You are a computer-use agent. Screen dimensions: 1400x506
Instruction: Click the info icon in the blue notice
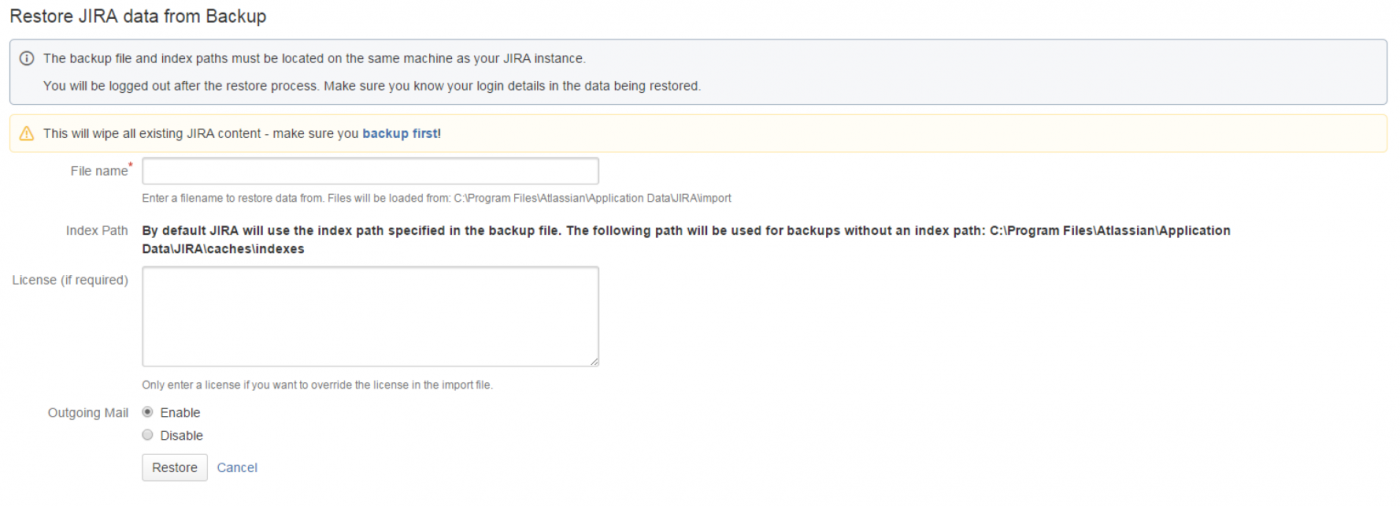click(27, 58)
